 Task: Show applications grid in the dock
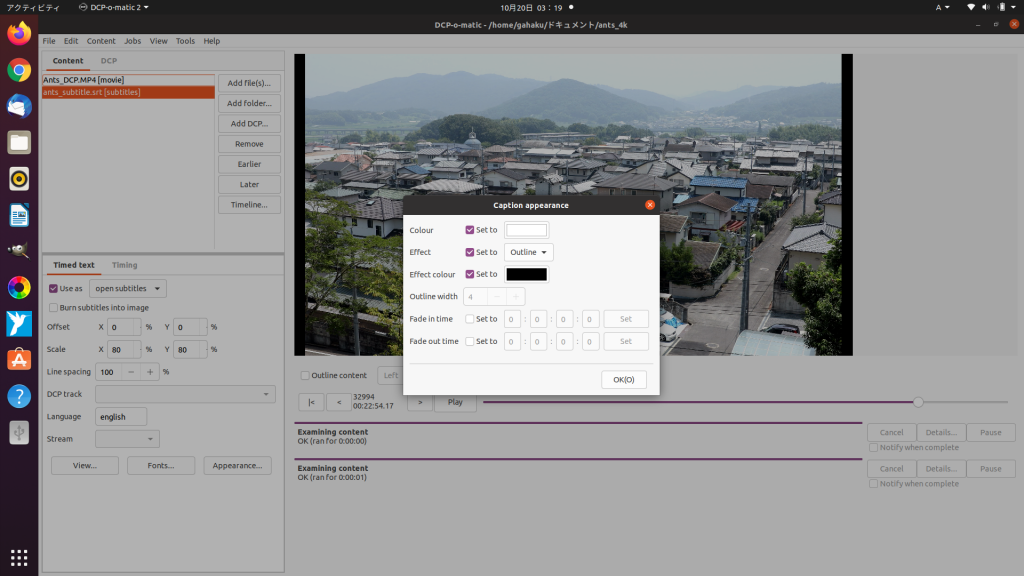coord(19,557)
